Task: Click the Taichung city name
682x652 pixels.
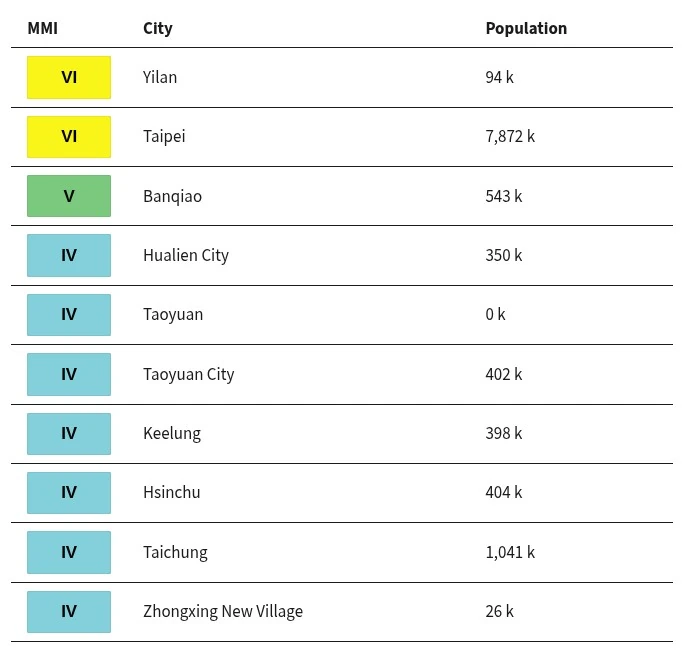Action: [x=175, y=552]
